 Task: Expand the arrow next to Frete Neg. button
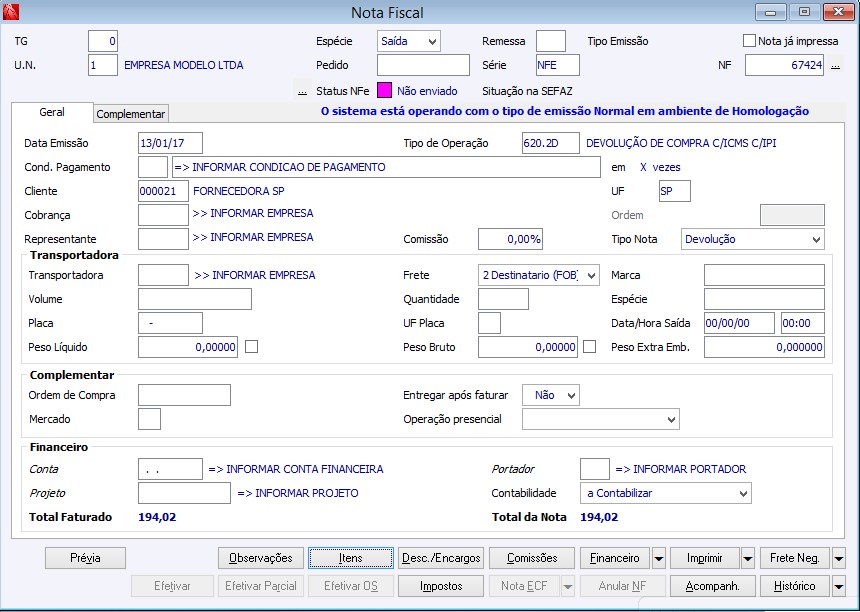839,558
